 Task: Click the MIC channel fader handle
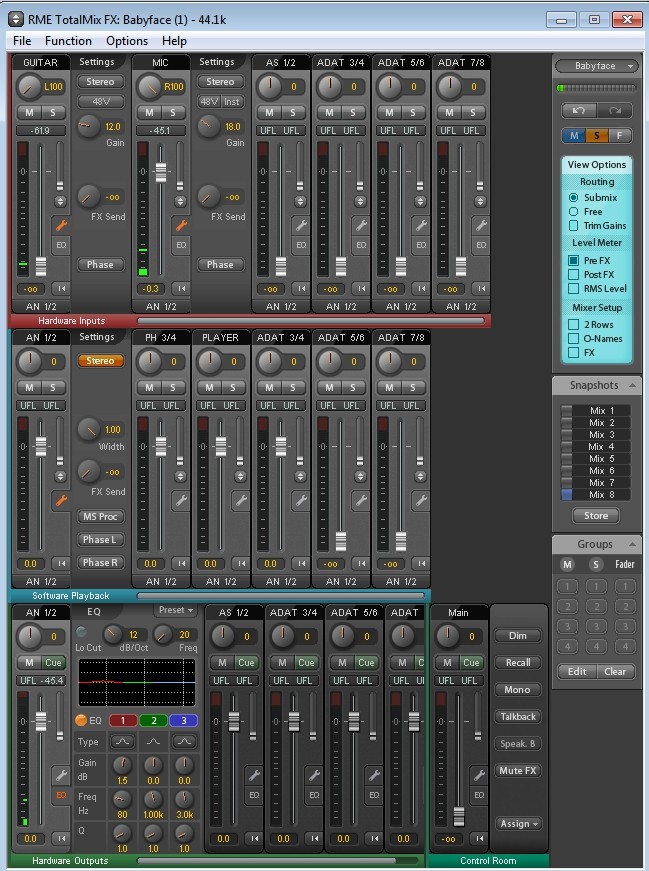(x=161, y=172)
